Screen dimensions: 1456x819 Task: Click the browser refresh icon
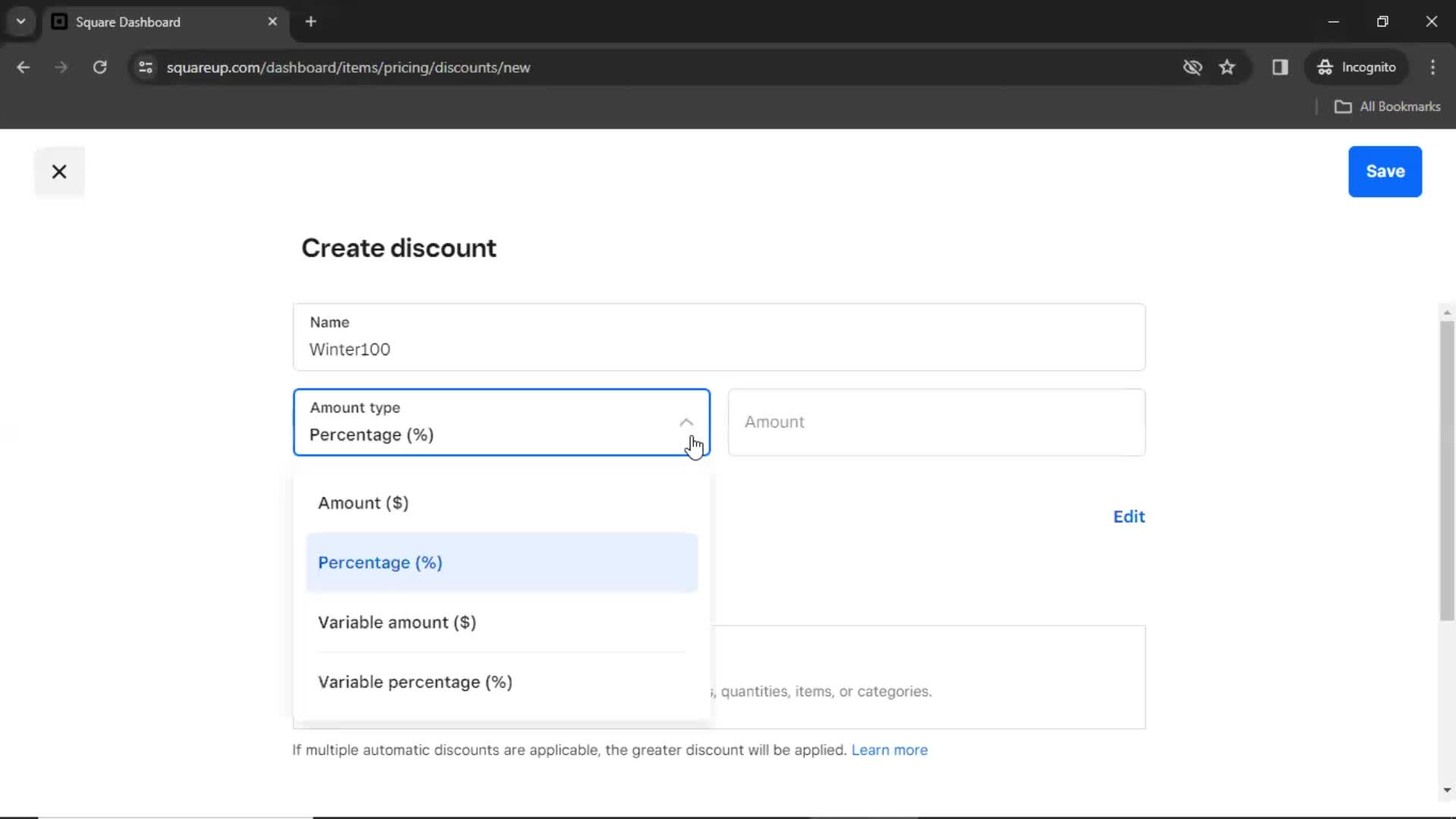pos(99,67)
